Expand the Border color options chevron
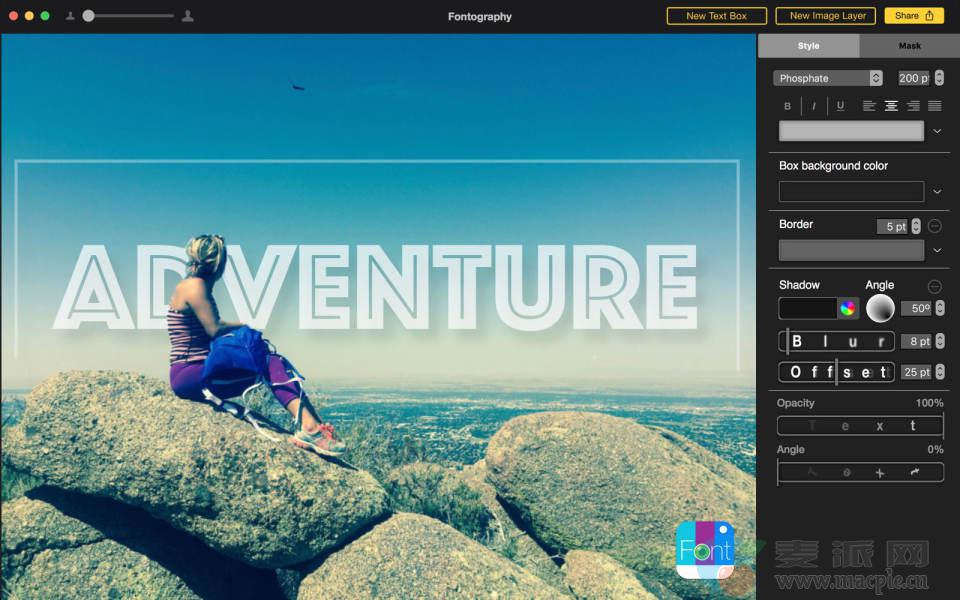Image resolution: width=960 pixels, height=600 pixels. click(937, 250)
